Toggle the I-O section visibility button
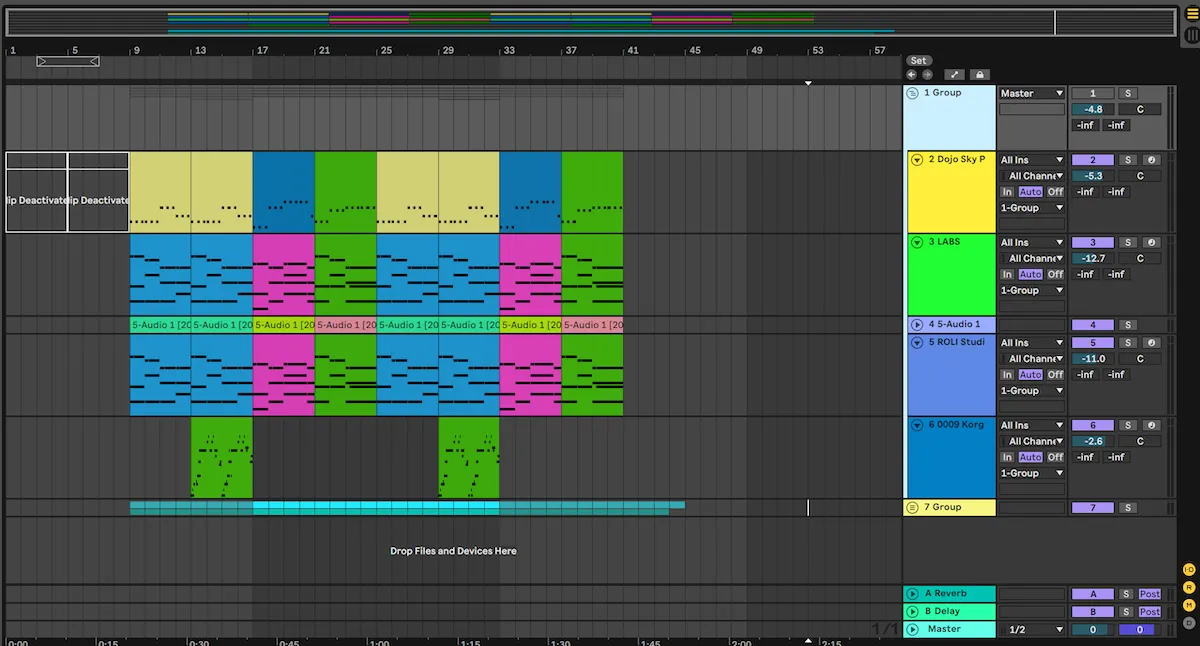The image size is (1200, 646). 1189,569
